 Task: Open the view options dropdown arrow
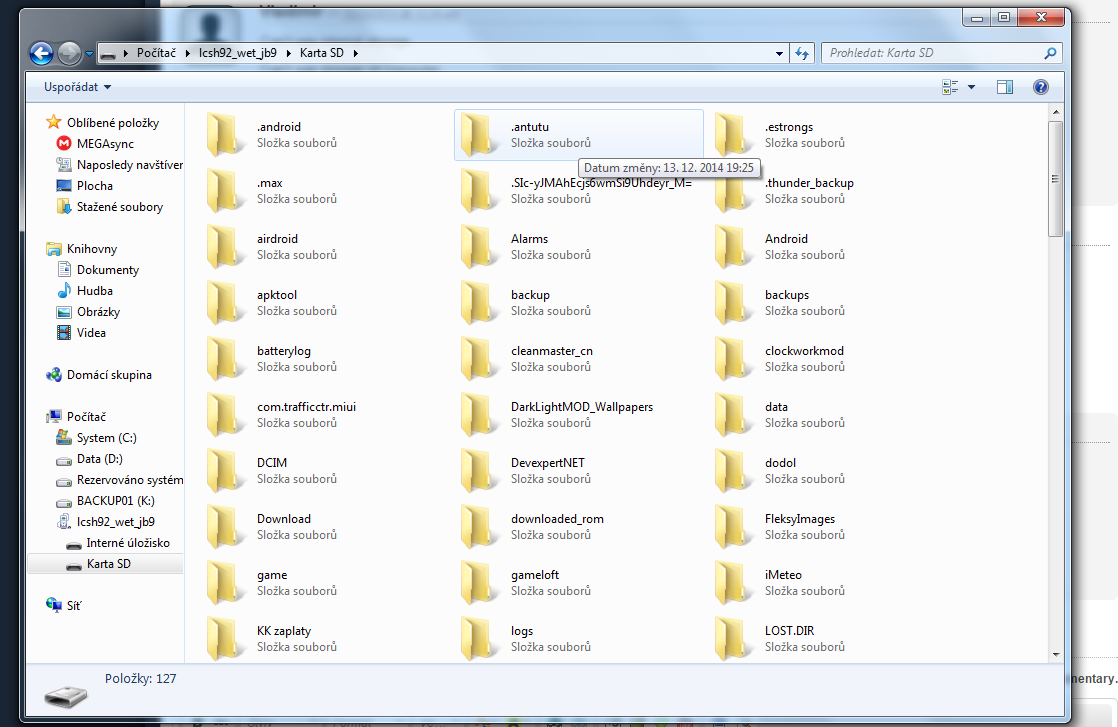tap(971, 87)
